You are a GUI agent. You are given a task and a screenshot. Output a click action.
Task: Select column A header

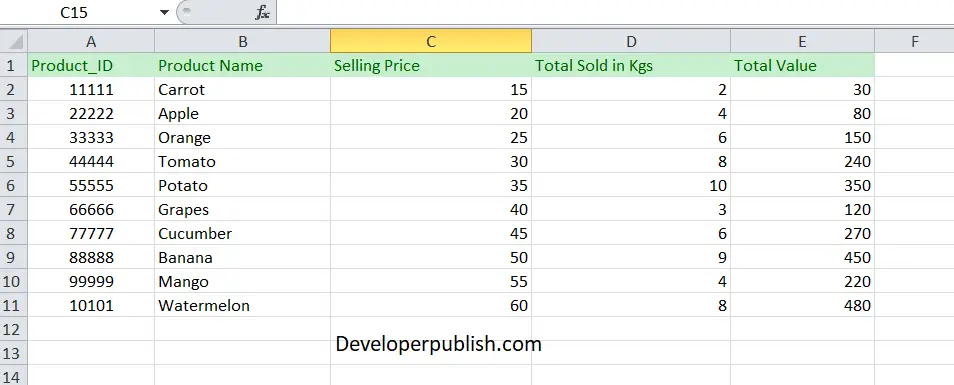point(91,41)
